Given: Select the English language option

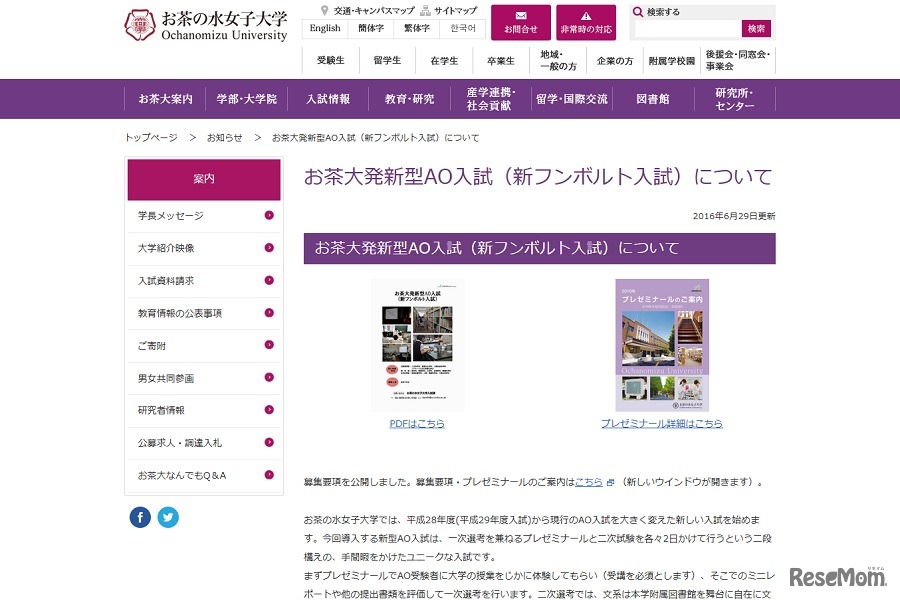Looking at the screenshot, I should pos(325,29).
